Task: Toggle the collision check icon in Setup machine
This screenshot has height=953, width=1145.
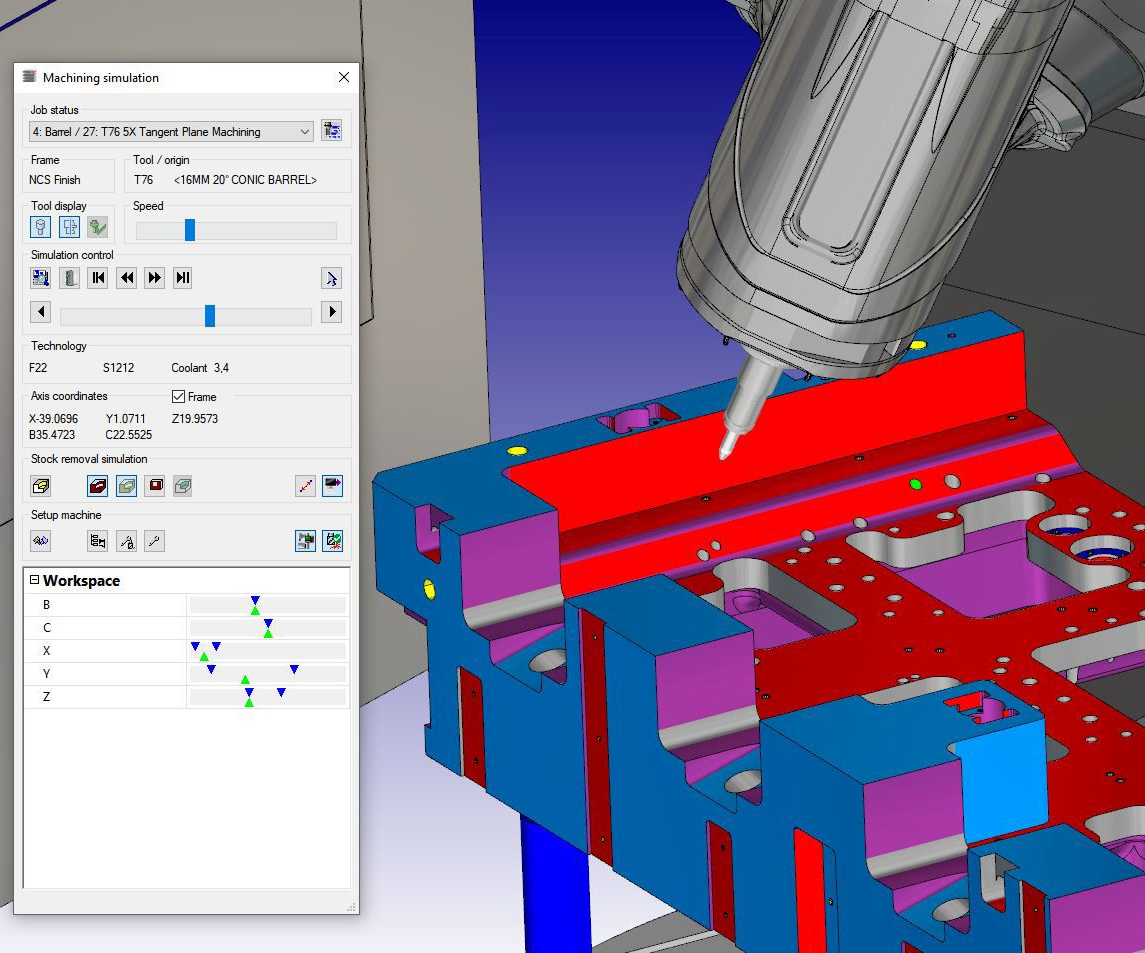Action: pos(332,541)
